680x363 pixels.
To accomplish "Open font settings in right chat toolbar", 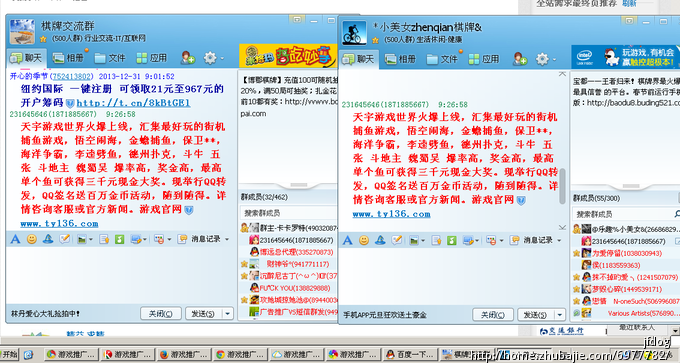I will pos(347,240).
